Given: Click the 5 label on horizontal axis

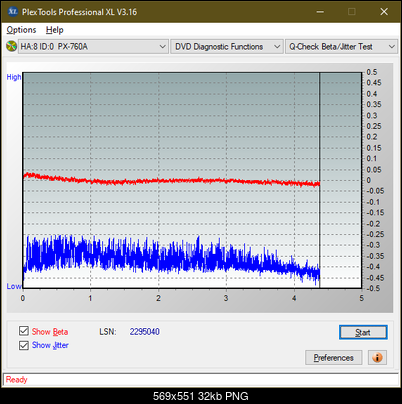Looking at the screenshot, I should coord(362,298).
